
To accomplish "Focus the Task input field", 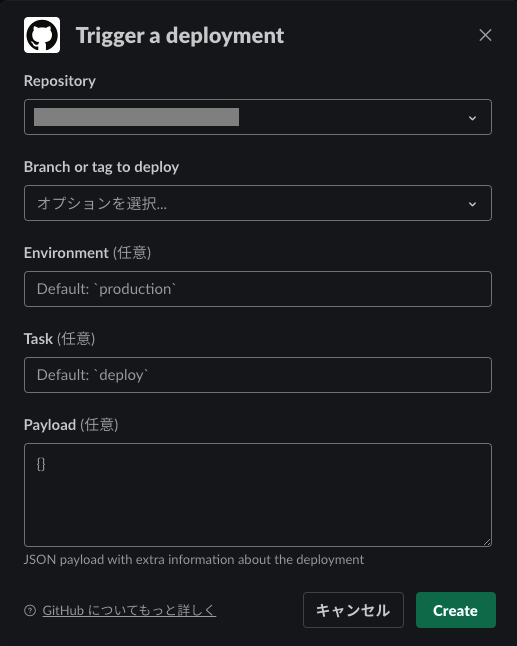I will click(x=258, y=375).
